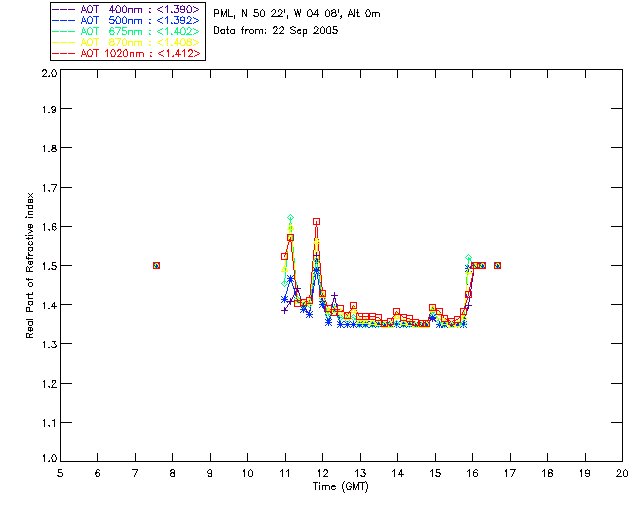Click the x-axis tick label 19
The image size is (640, 512).
(x=585, y=473)
